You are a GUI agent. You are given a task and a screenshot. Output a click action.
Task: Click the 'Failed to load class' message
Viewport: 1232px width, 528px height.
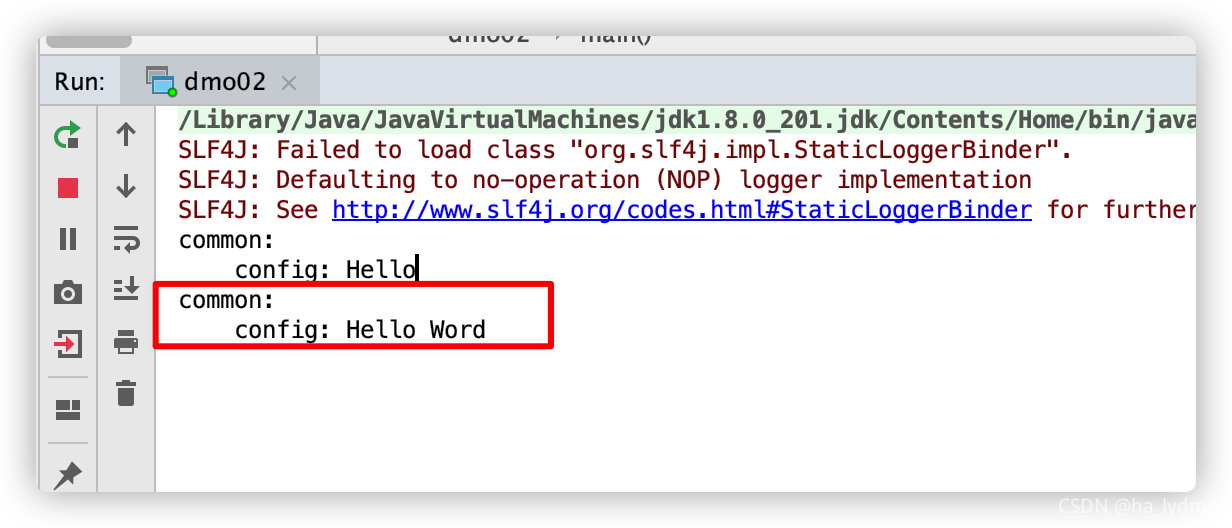[x=625, y=151]
